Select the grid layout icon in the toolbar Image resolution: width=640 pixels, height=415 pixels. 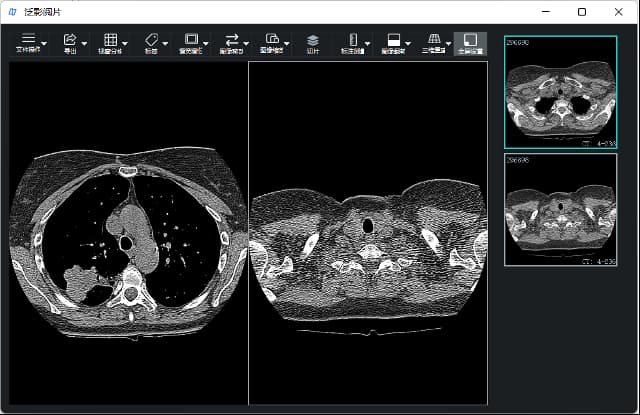(110, 39)
